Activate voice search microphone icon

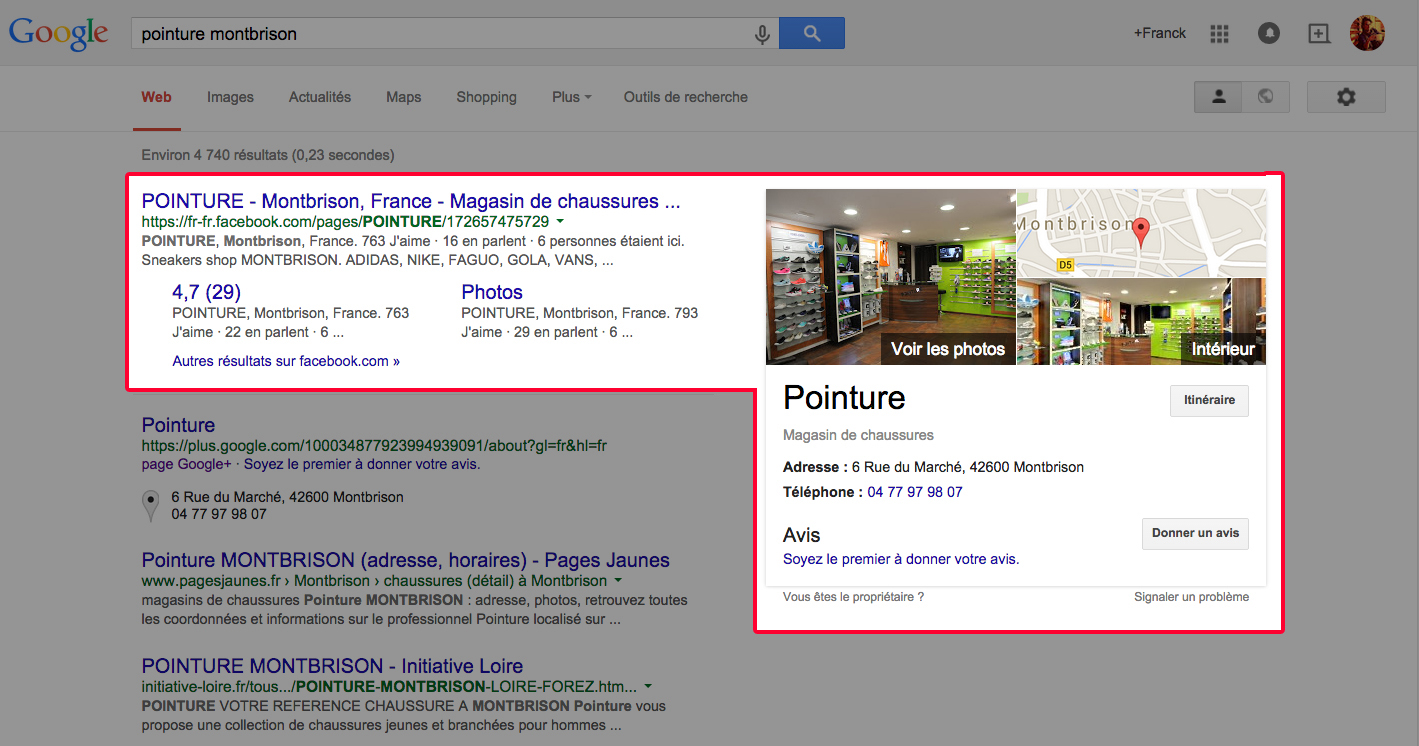[x=762, y=34]
